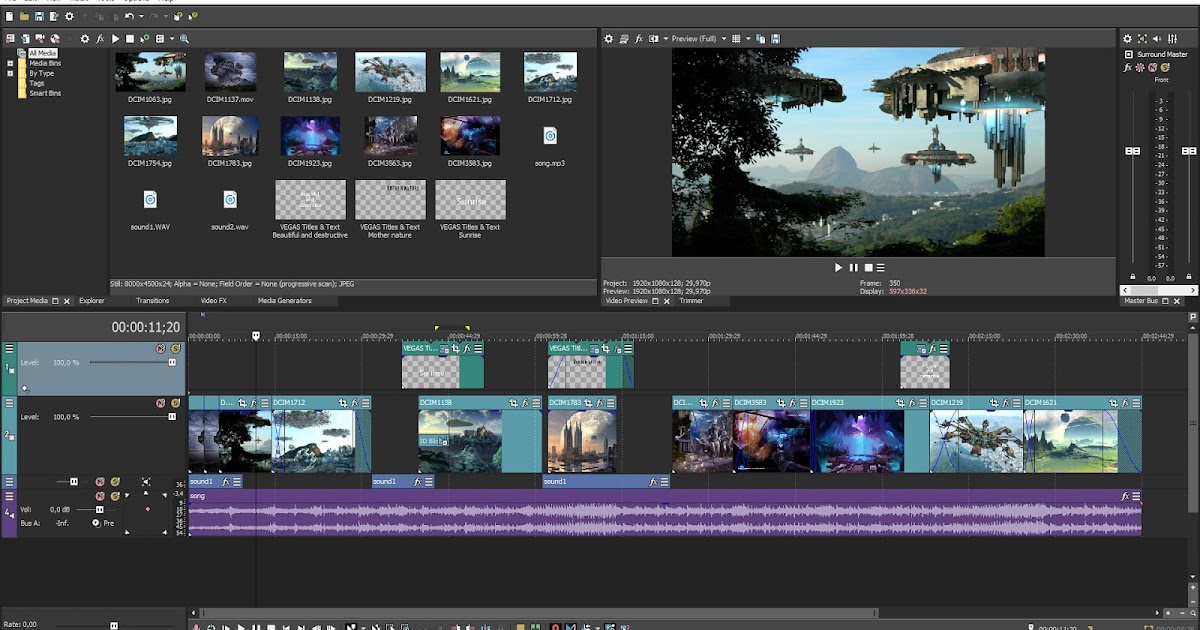The height and width of the screenshot is (630, 1200).
Task: Save preview snapshot to file
Action: tap(775, 39)
